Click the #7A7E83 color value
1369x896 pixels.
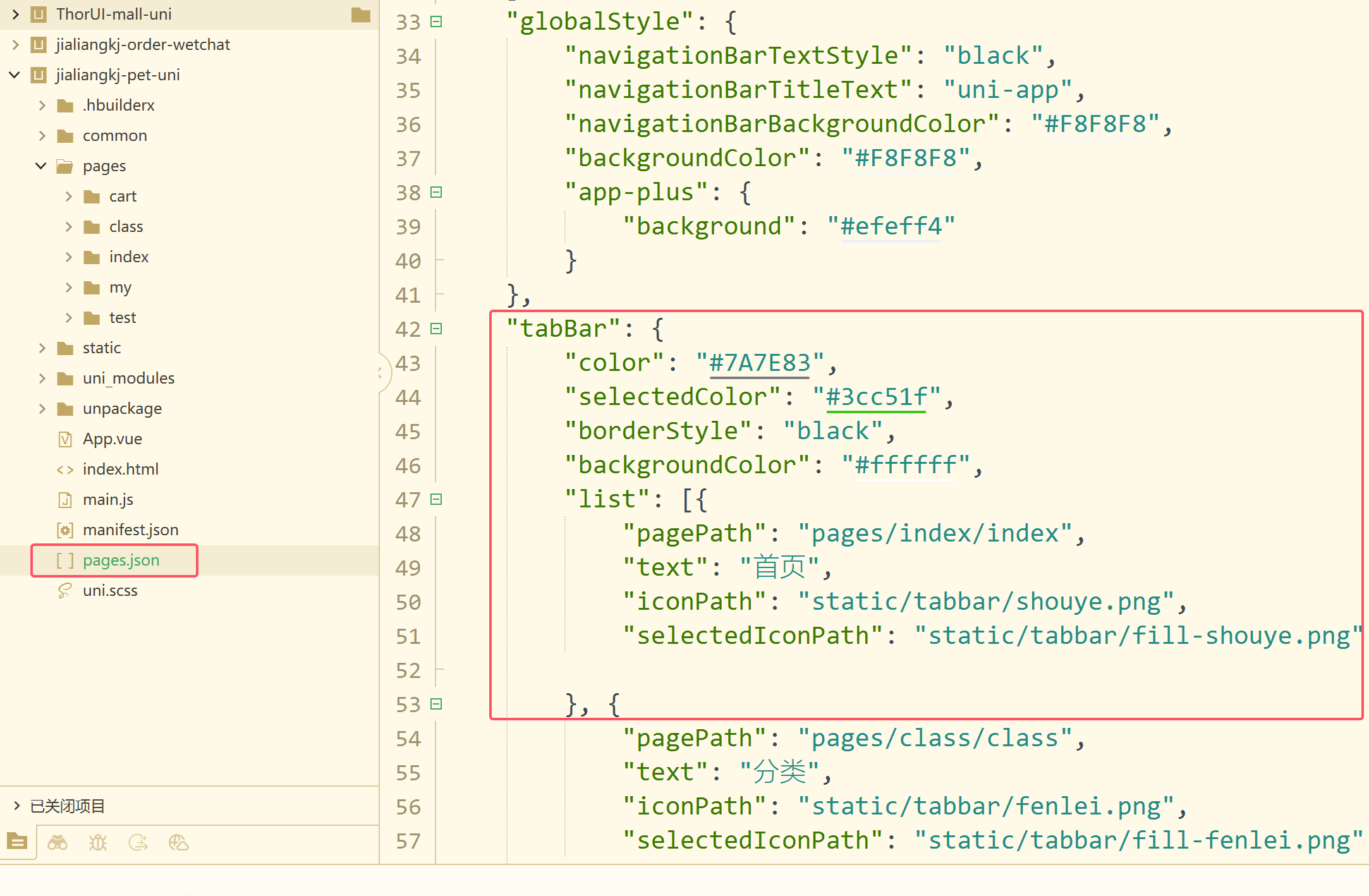coord(760,363)
